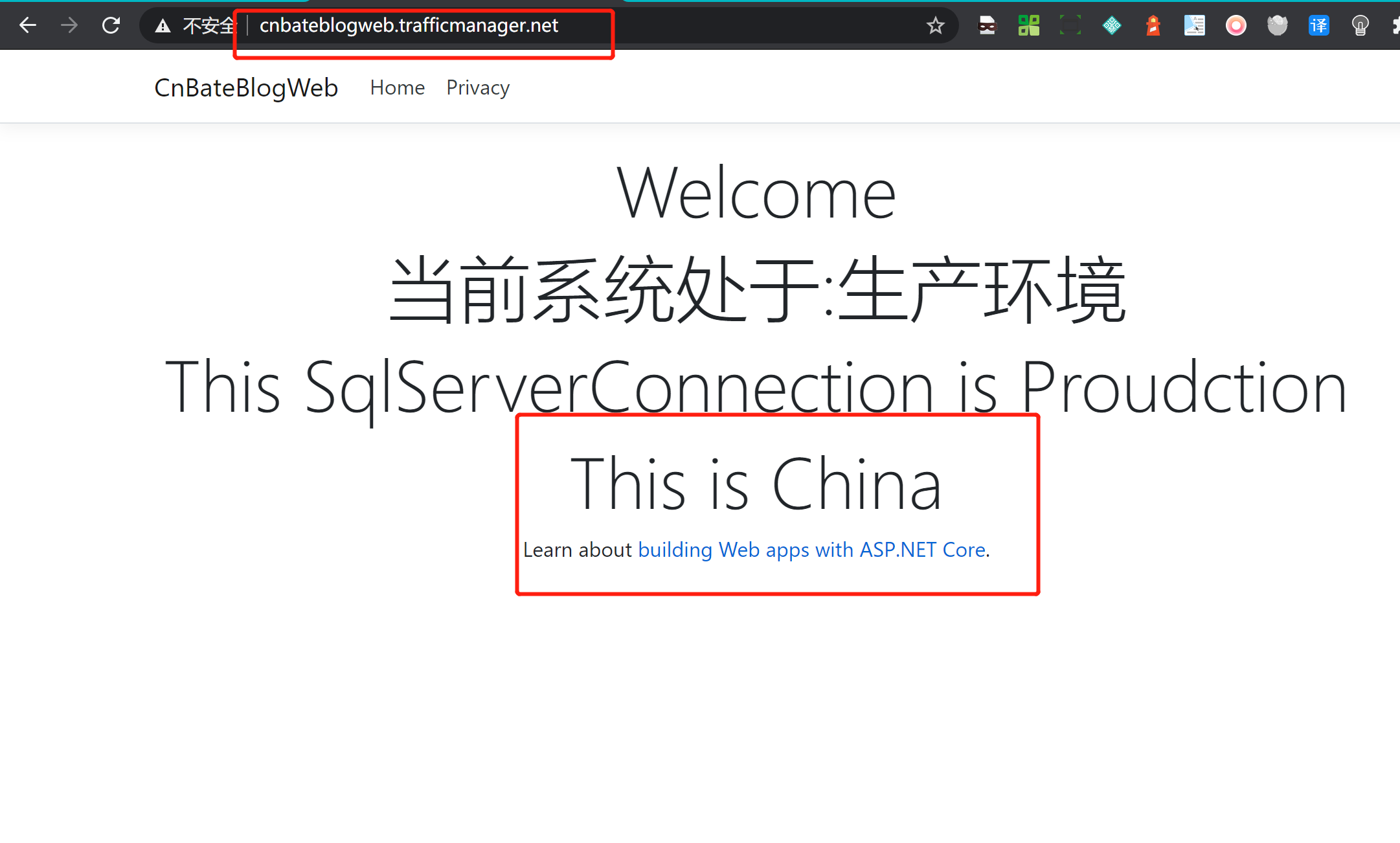Open the gray bowl extension icon

(x=1277, y=25)
